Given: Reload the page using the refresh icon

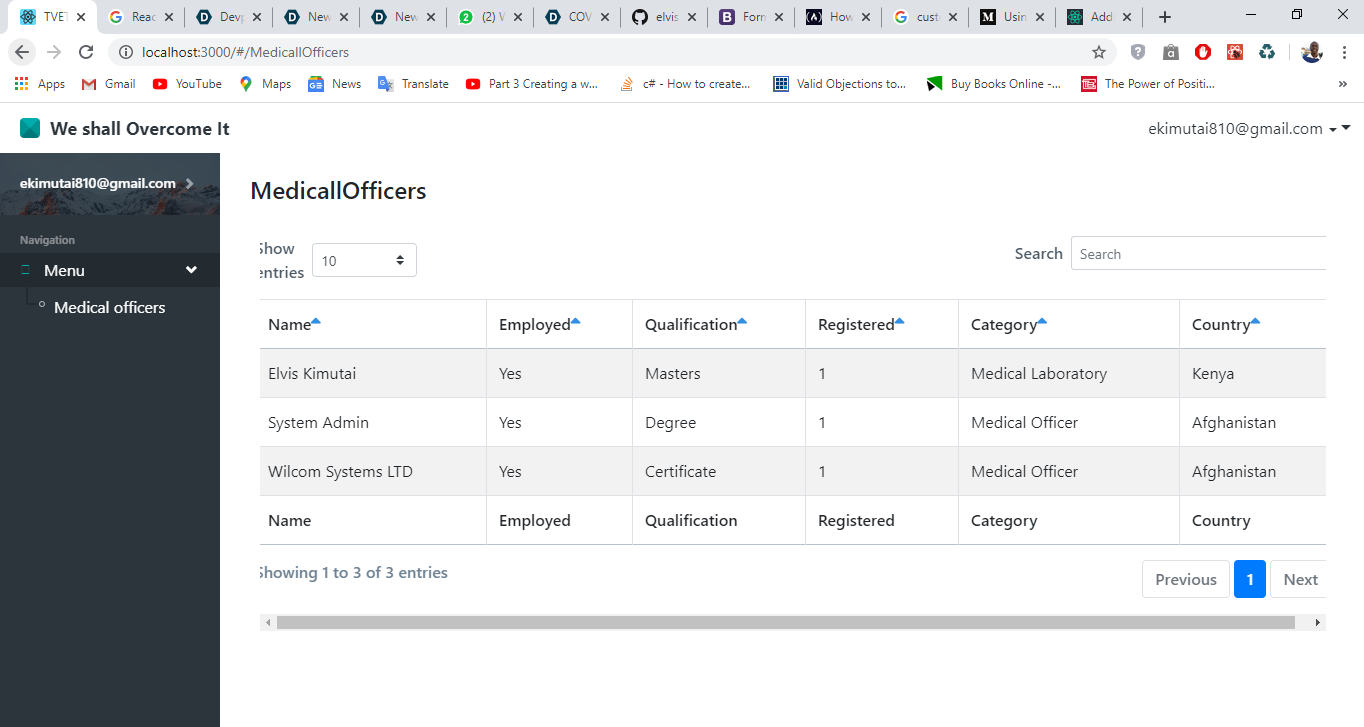Looking at the screenshot, I should [86, 52].
